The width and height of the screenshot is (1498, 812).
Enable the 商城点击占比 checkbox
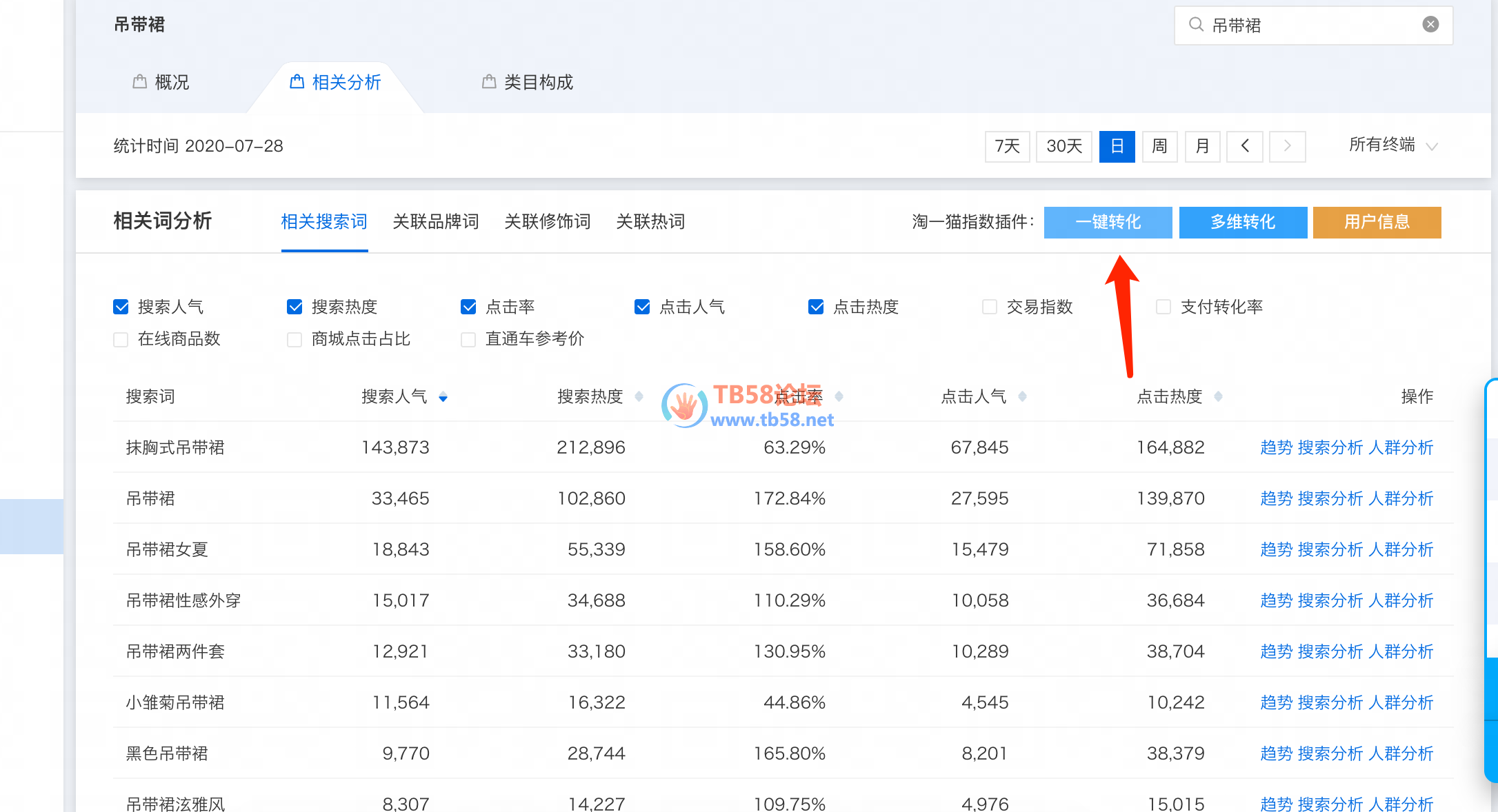tap(294, 339)
